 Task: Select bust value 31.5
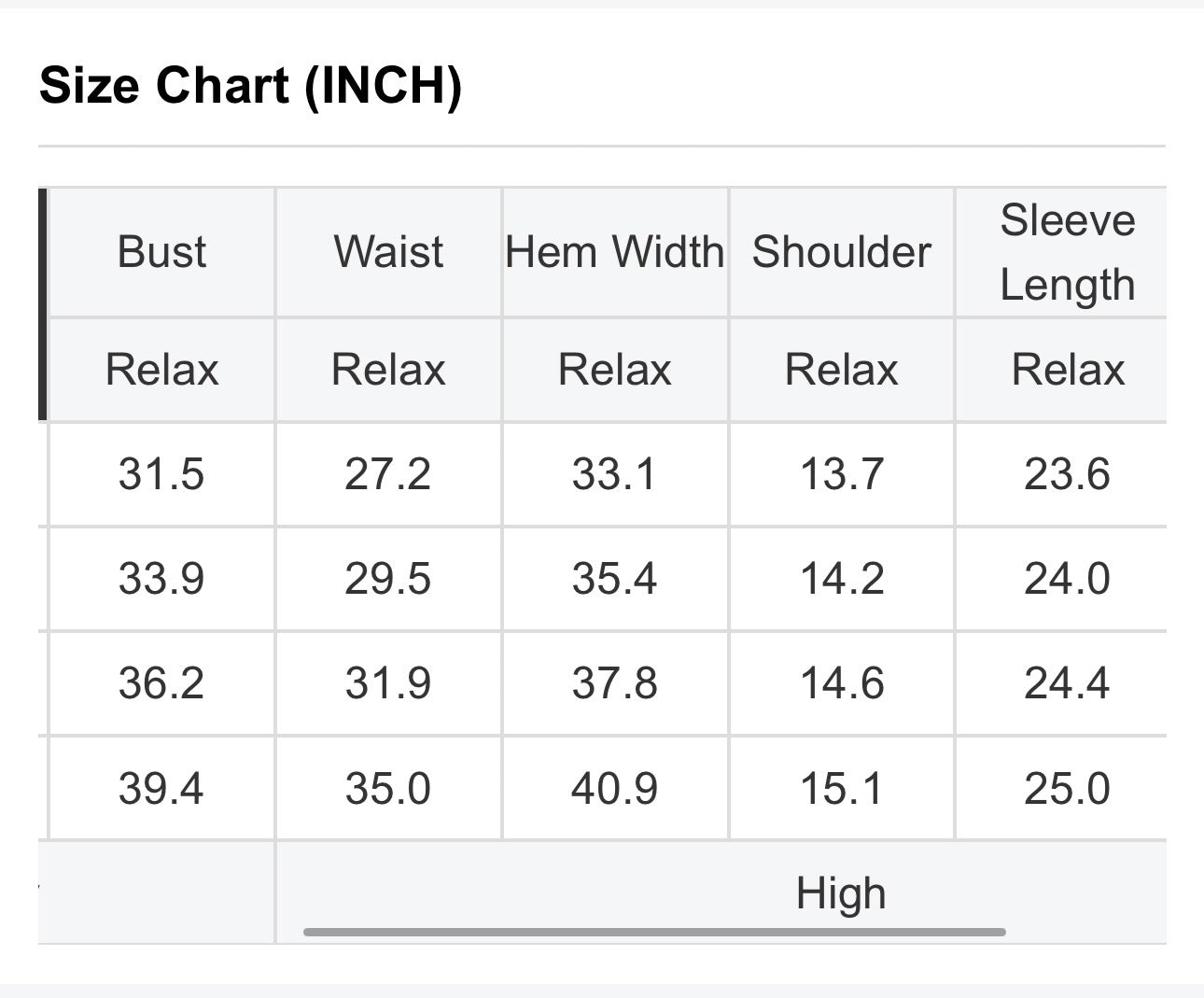coord(161,474)
